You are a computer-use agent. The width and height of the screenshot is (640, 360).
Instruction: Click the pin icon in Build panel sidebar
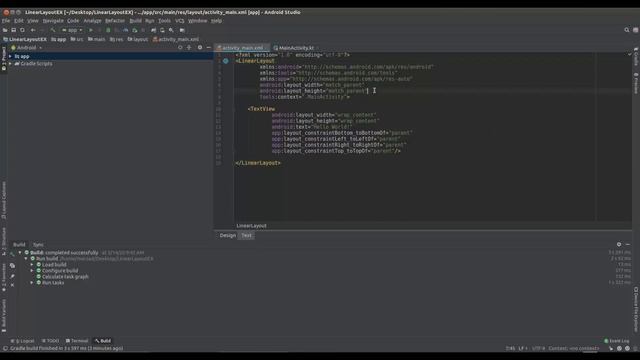[12, 276]
